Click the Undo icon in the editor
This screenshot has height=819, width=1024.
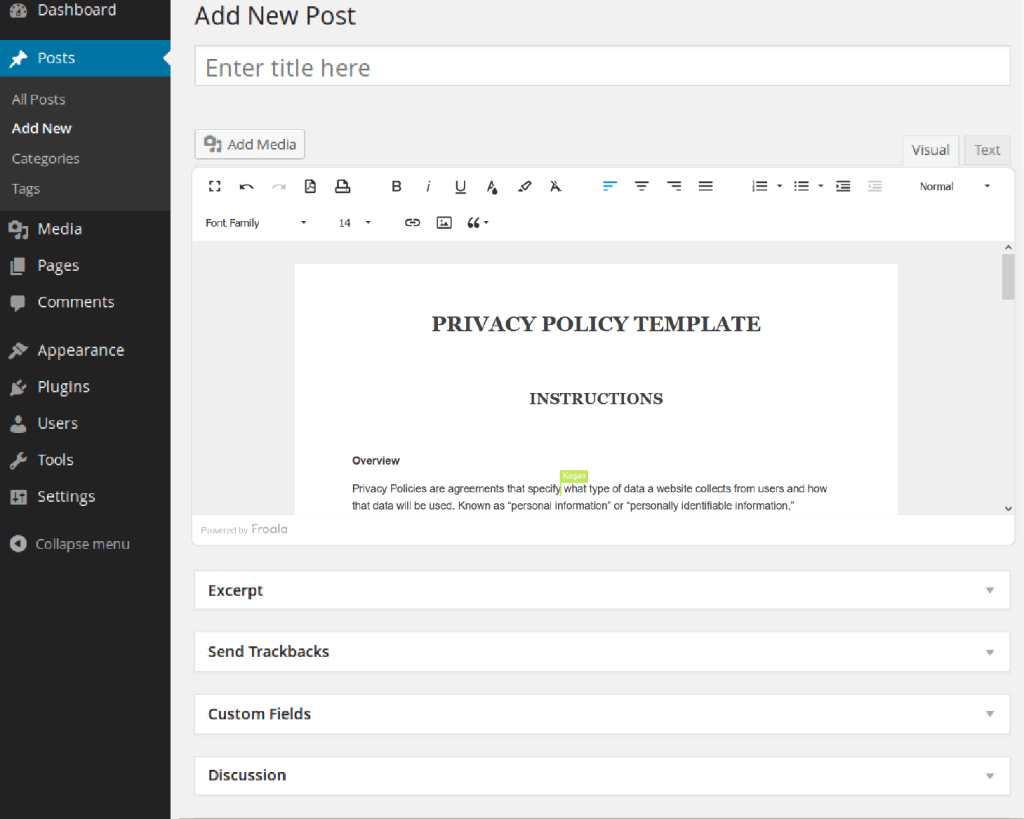[247, 186]
